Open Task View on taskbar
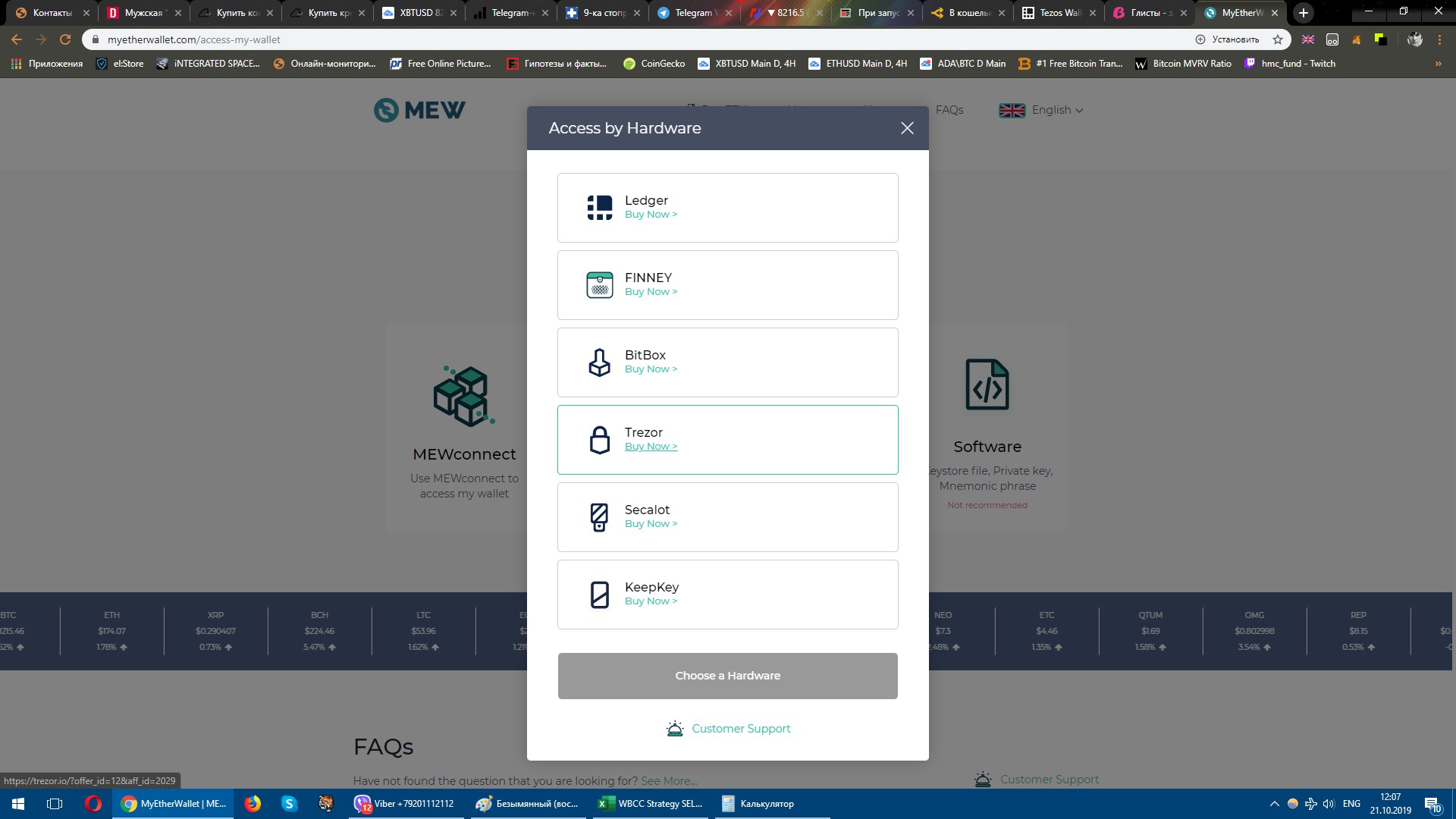The image size is (1456, 819). (x=55, y=804)
